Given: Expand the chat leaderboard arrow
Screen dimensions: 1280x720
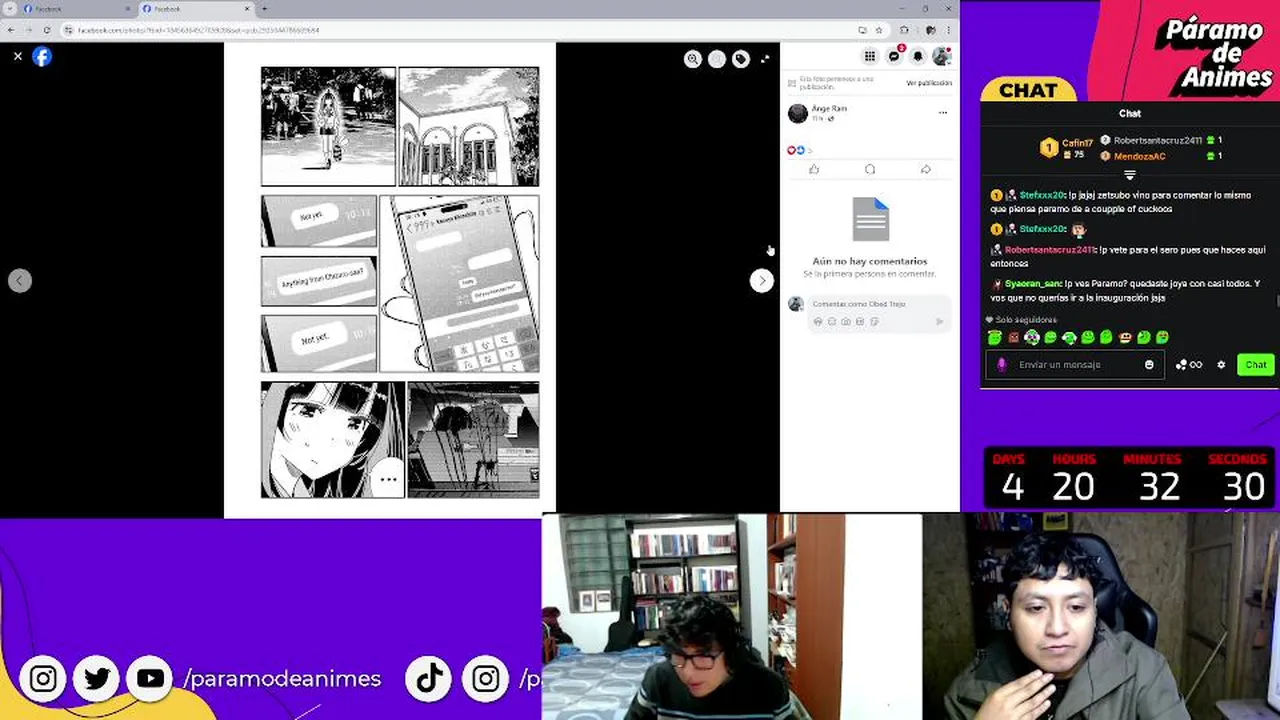Looking at the screenshot, I should tap(1130, 175).
